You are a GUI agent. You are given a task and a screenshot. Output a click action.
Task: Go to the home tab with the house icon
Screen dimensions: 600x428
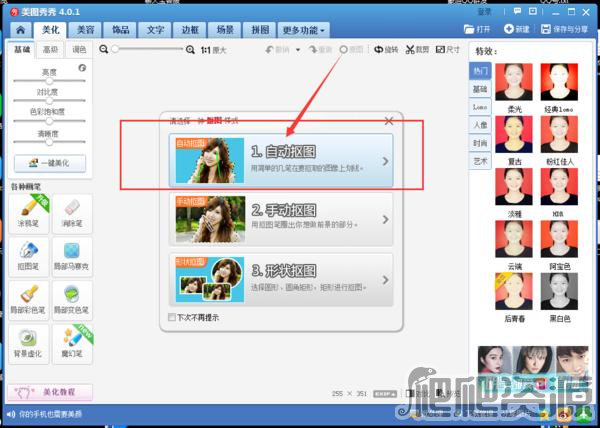pyautogui.click(x=21, y=30)
